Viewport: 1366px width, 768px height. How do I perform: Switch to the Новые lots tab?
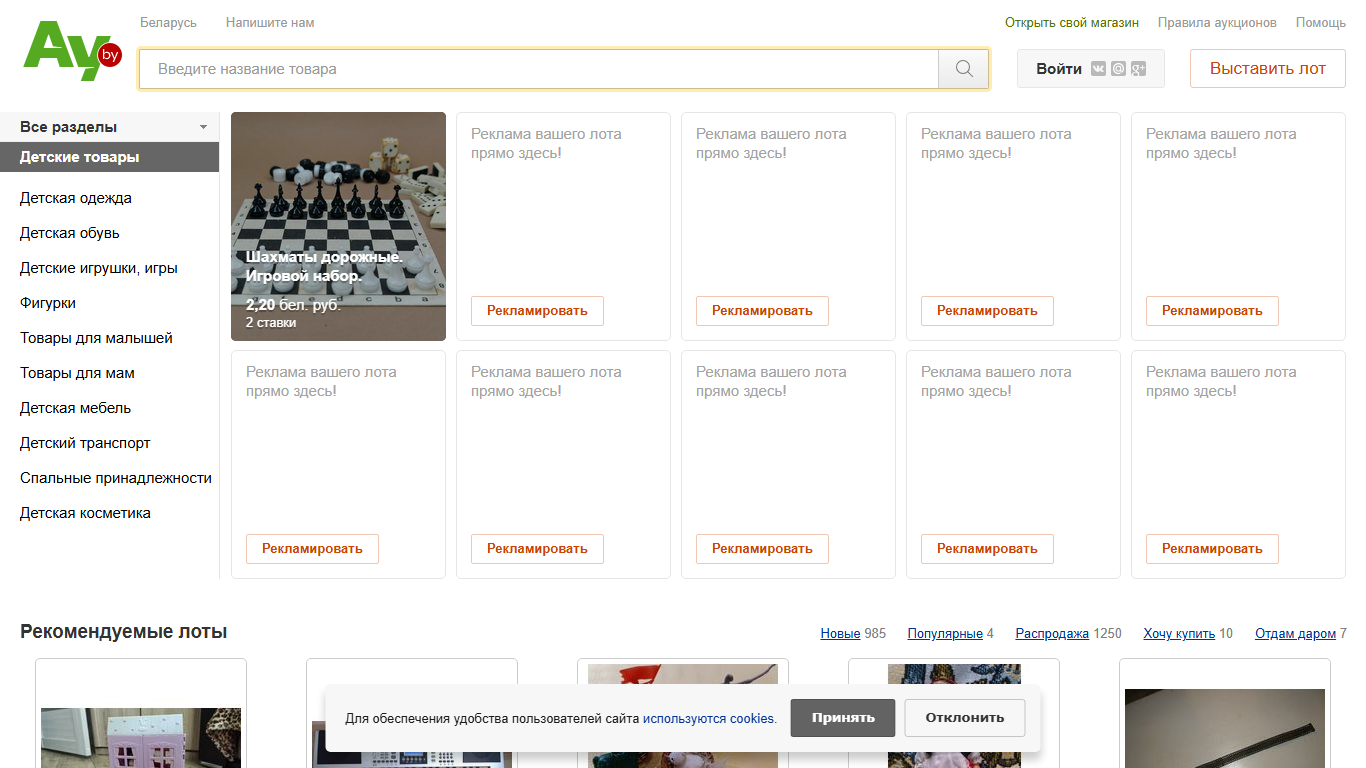pyautogui.click(x=840, y=633)
